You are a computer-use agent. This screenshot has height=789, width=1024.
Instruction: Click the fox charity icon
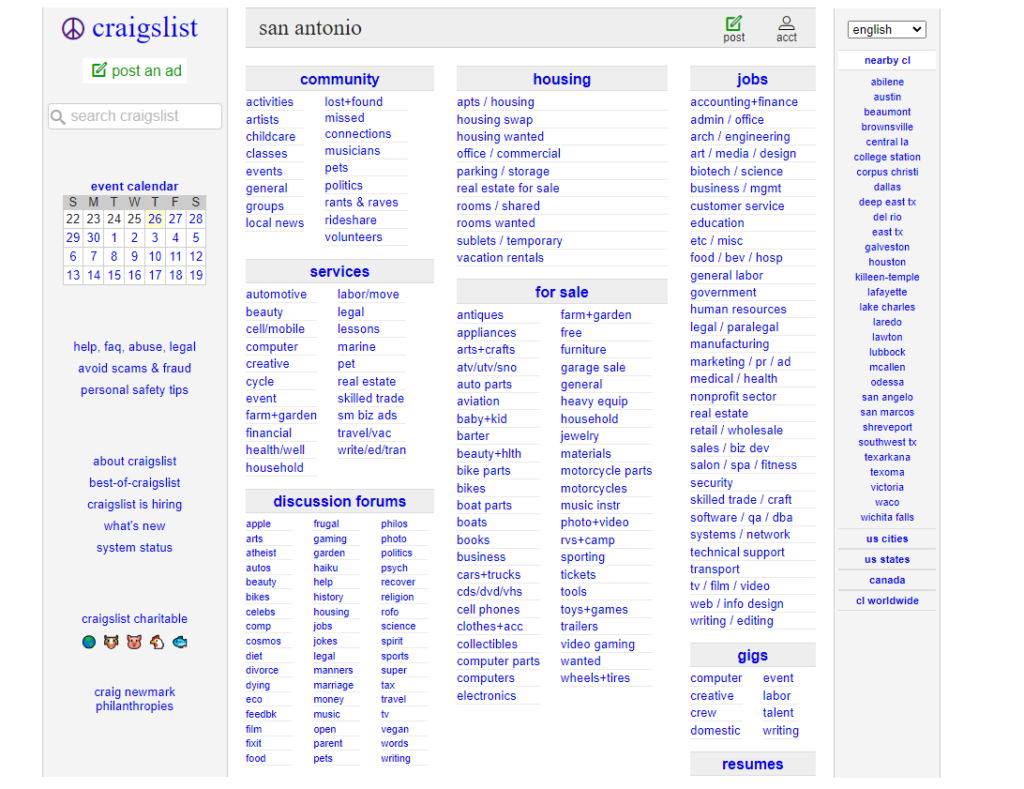click(x=111, y=642)
